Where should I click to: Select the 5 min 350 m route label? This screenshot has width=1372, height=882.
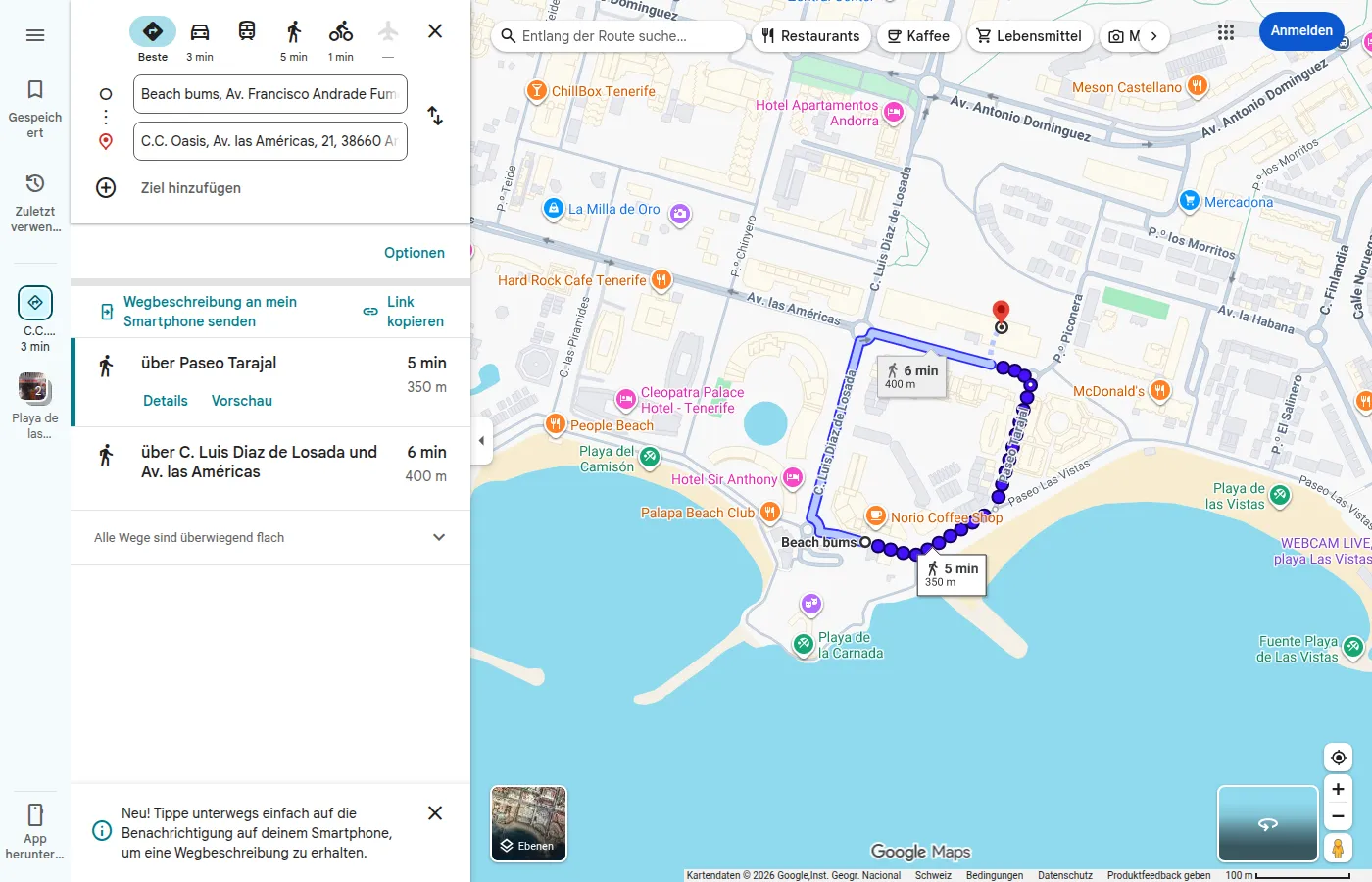(x=952, y=574)
